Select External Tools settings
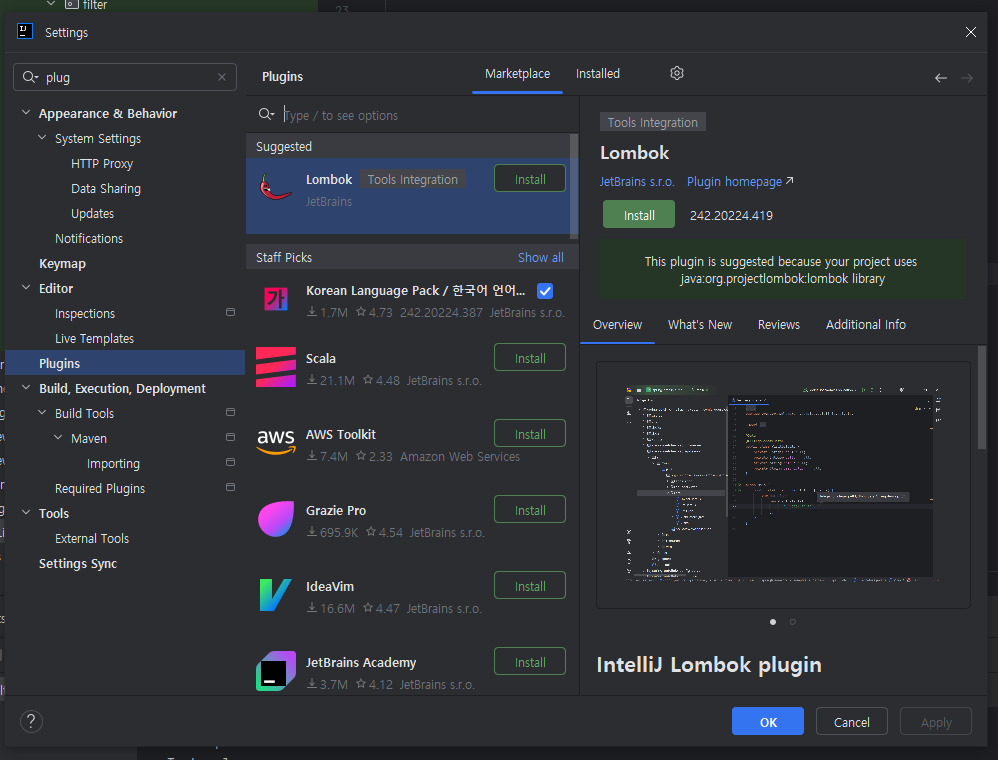Viewport: 998px width, 760px height. [x=92, y=538]
